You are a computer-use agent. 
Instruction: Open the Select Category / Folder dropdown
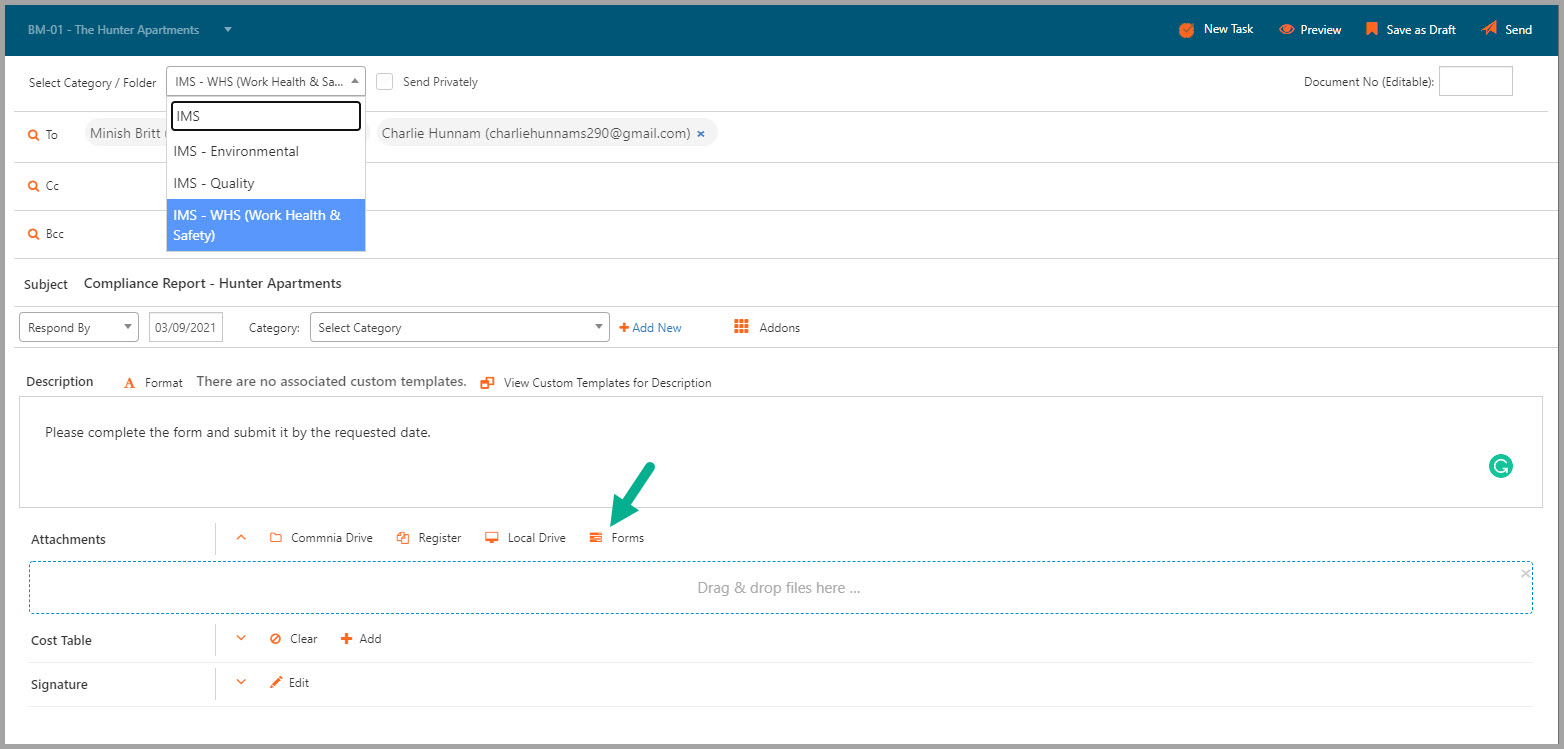[x=266, y=82]
